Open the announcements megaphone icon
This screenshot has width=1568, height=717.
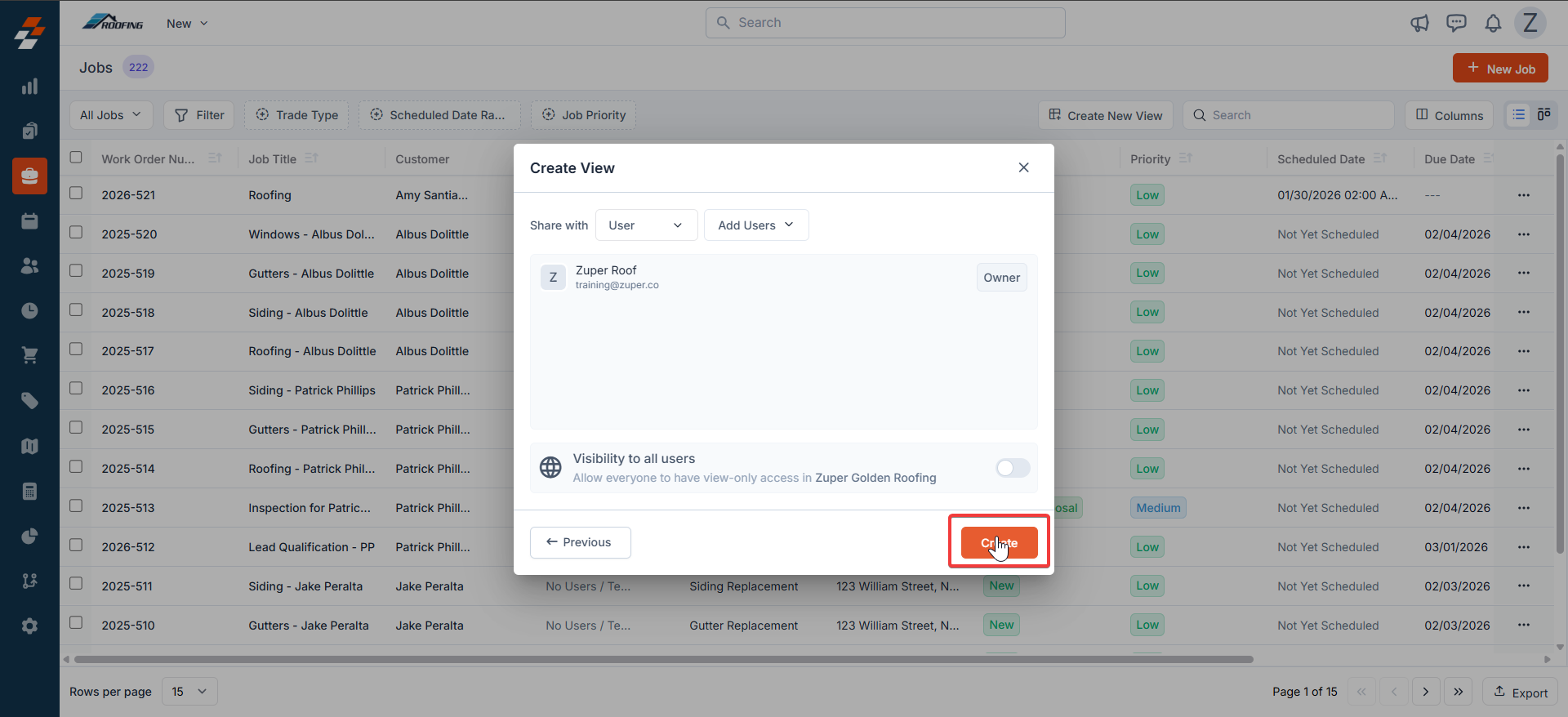pyautogui.click(x=1419, y=23)
